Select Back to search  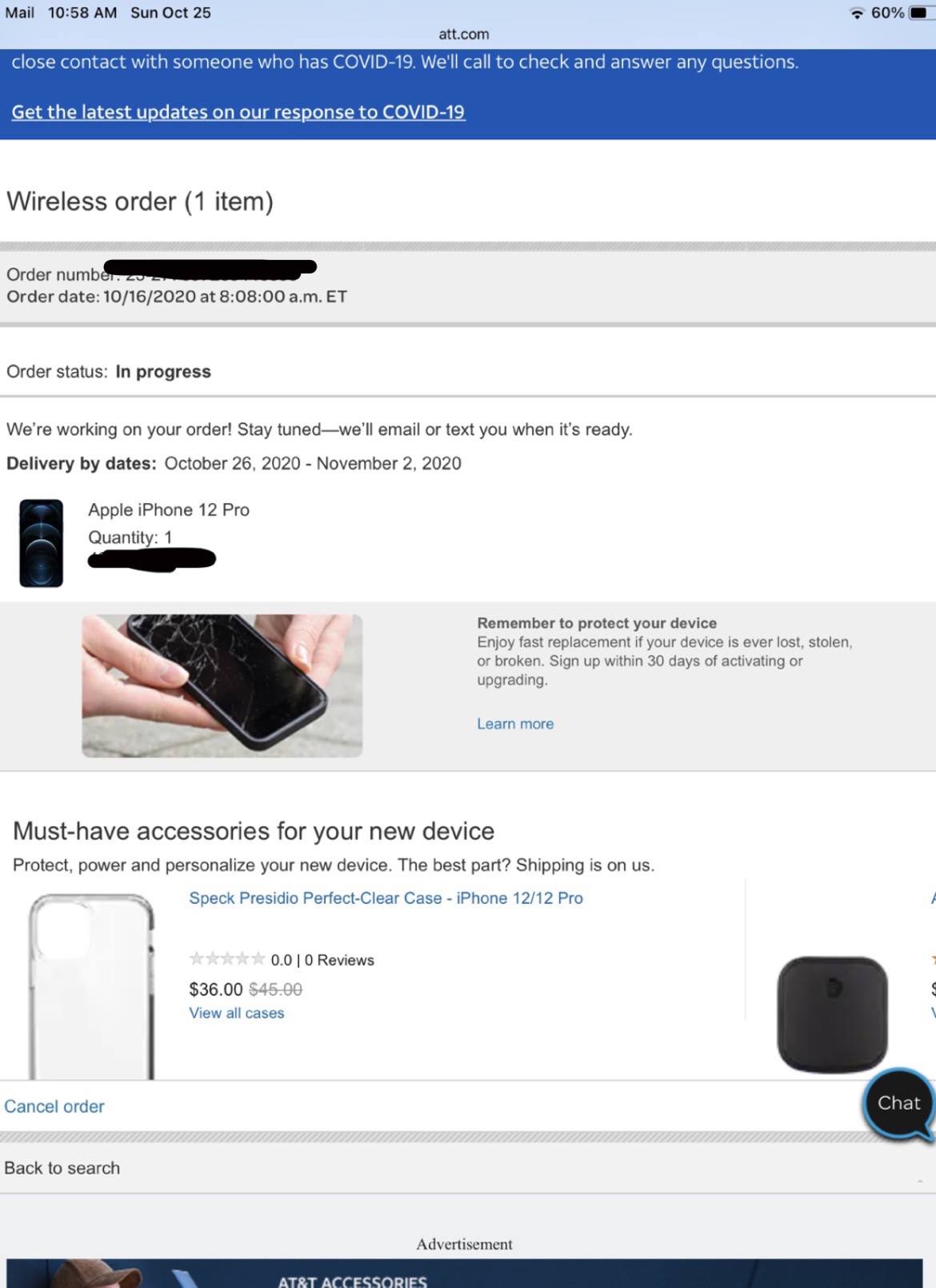[62, 1168]
